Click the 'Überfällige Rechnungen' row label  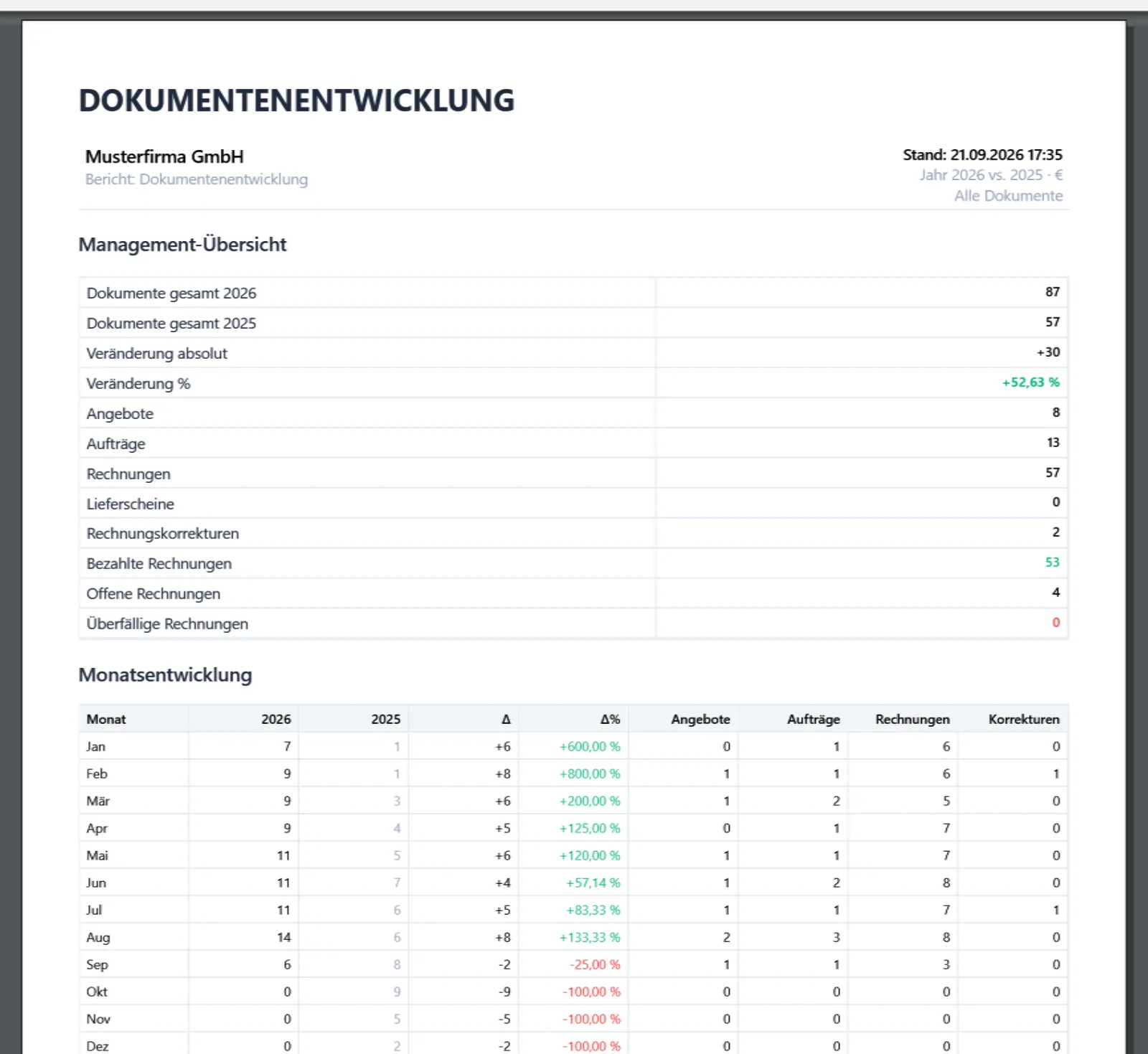point(167,624)
